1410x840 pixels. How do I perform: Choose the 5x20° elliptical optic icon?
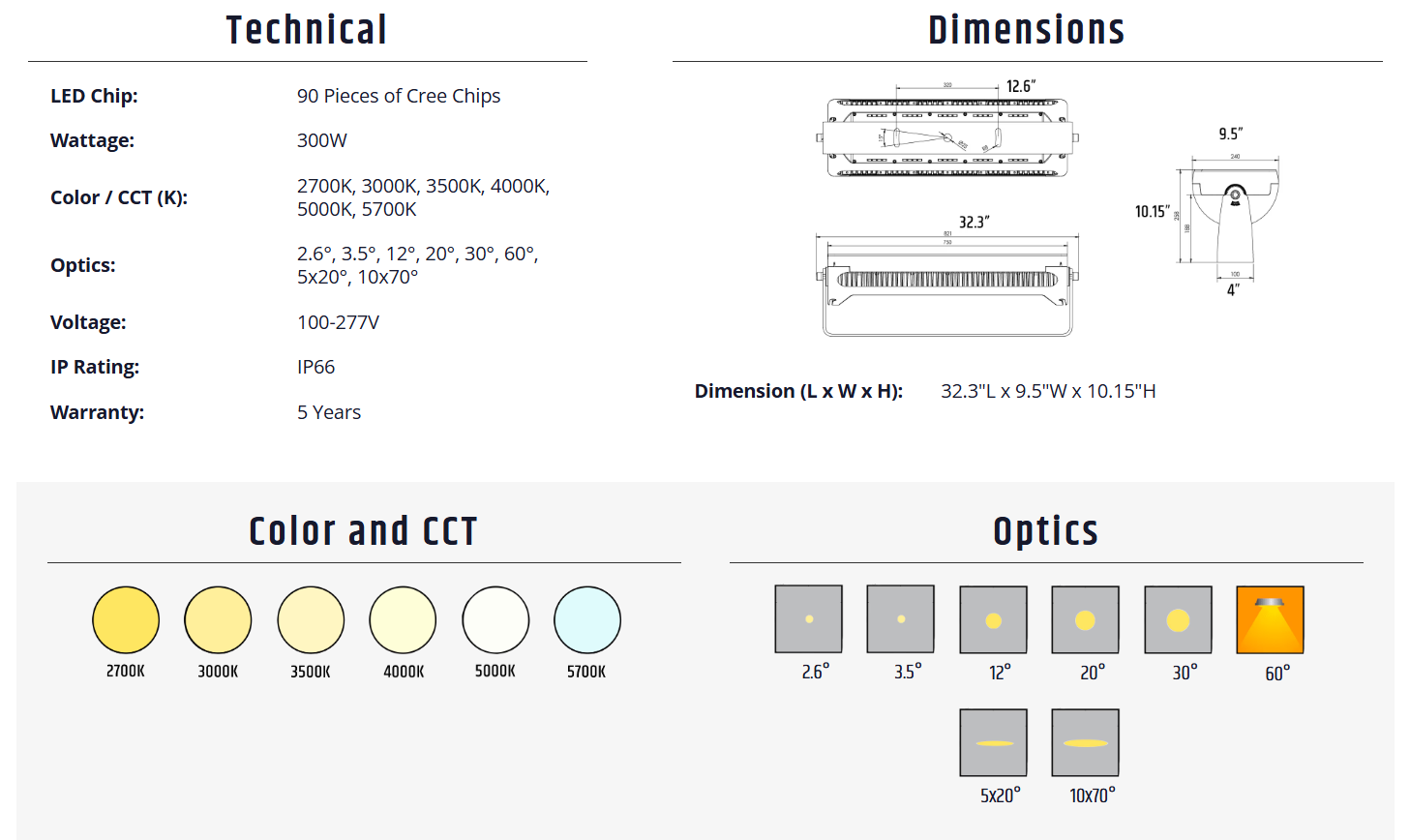coord(993,742)
